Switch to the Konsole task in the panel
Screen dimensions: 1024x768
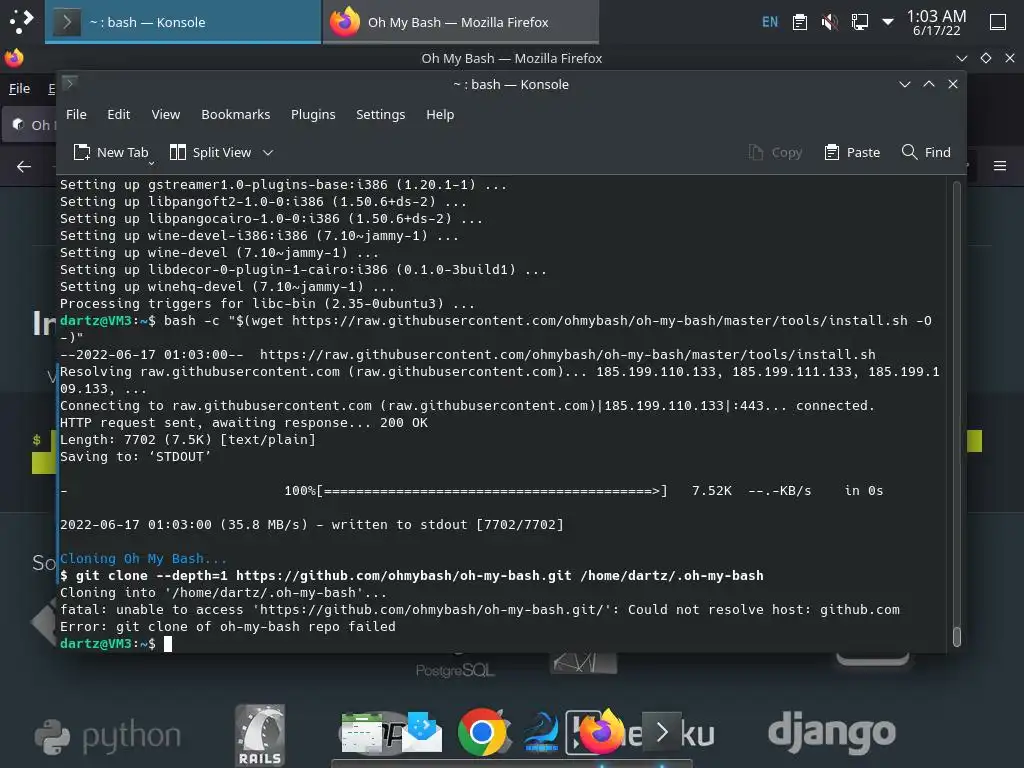pos(183,22)
